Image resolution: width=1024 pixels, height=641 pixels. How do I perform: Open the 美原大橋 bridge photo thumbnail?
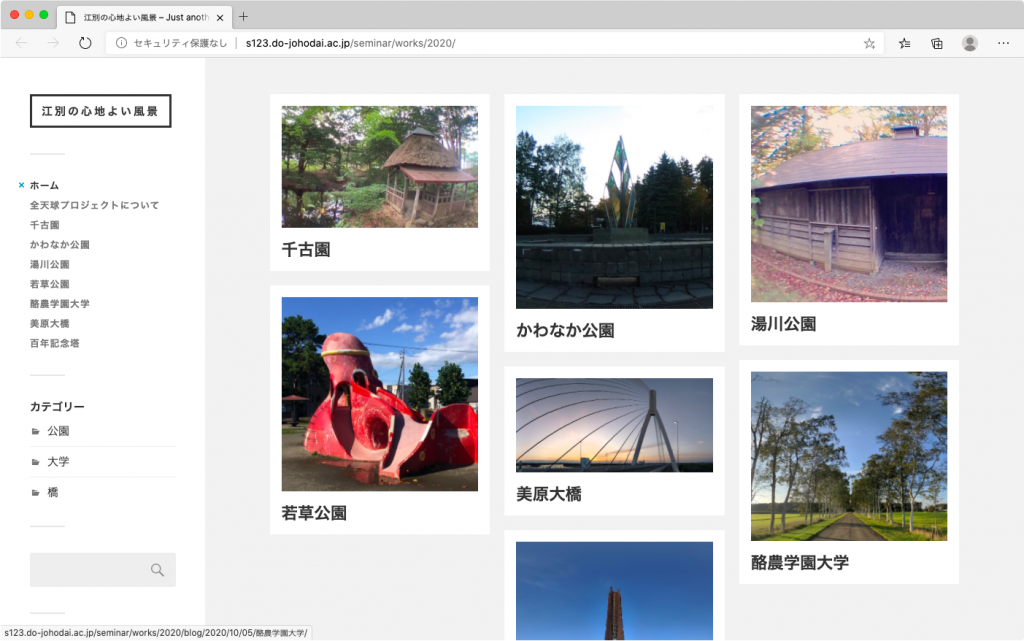[x=614, y=425]
